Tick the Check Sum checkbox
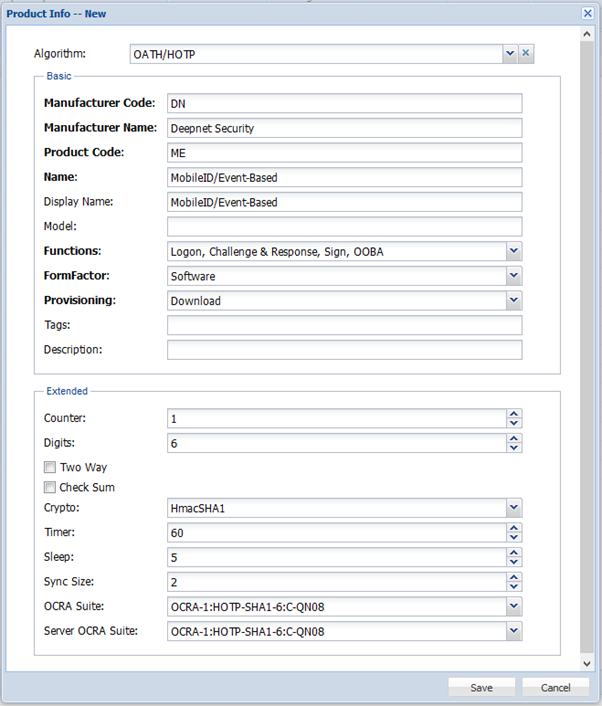Screen dimensions: 602x706 pos(50,487)
